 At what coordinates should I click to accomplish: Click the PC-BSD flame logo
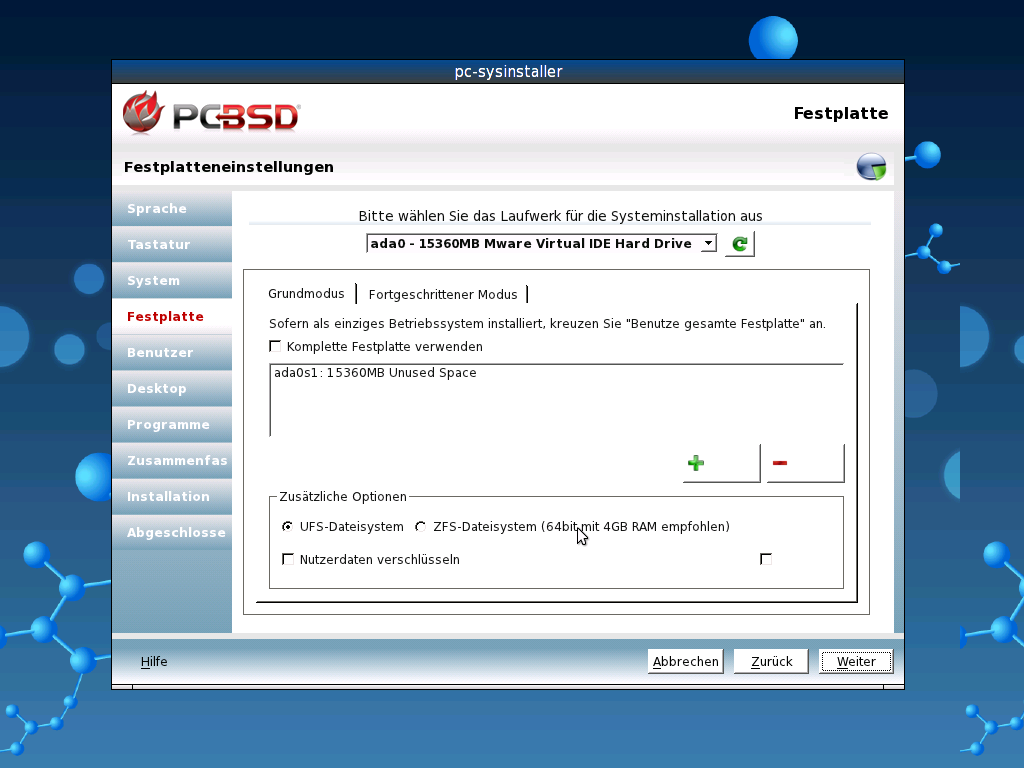click(141, 112)
